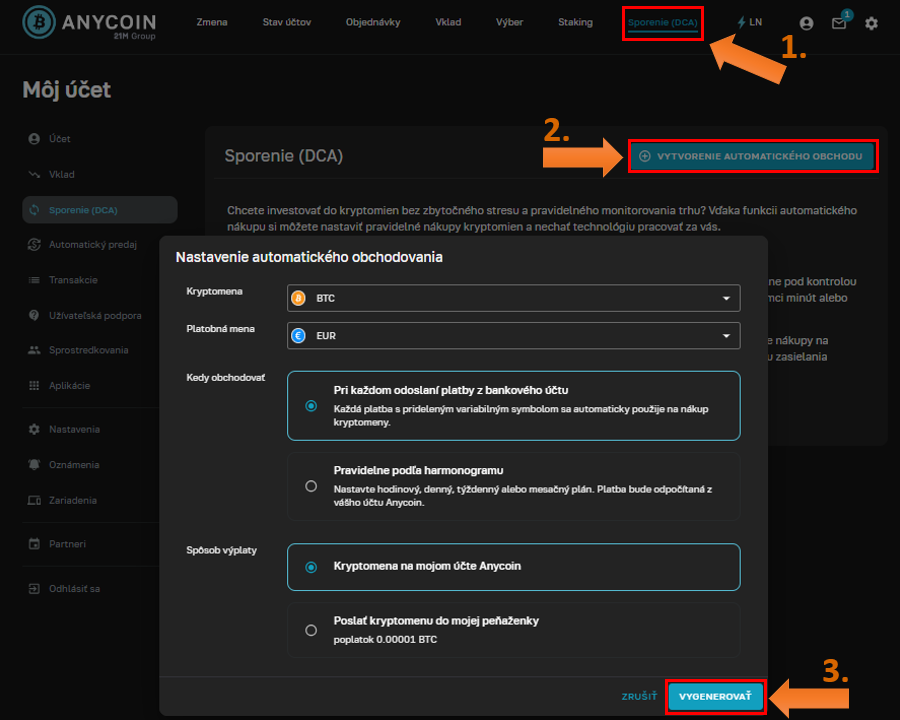
Task: Open the settings gear icon in header
Action: 871,23
